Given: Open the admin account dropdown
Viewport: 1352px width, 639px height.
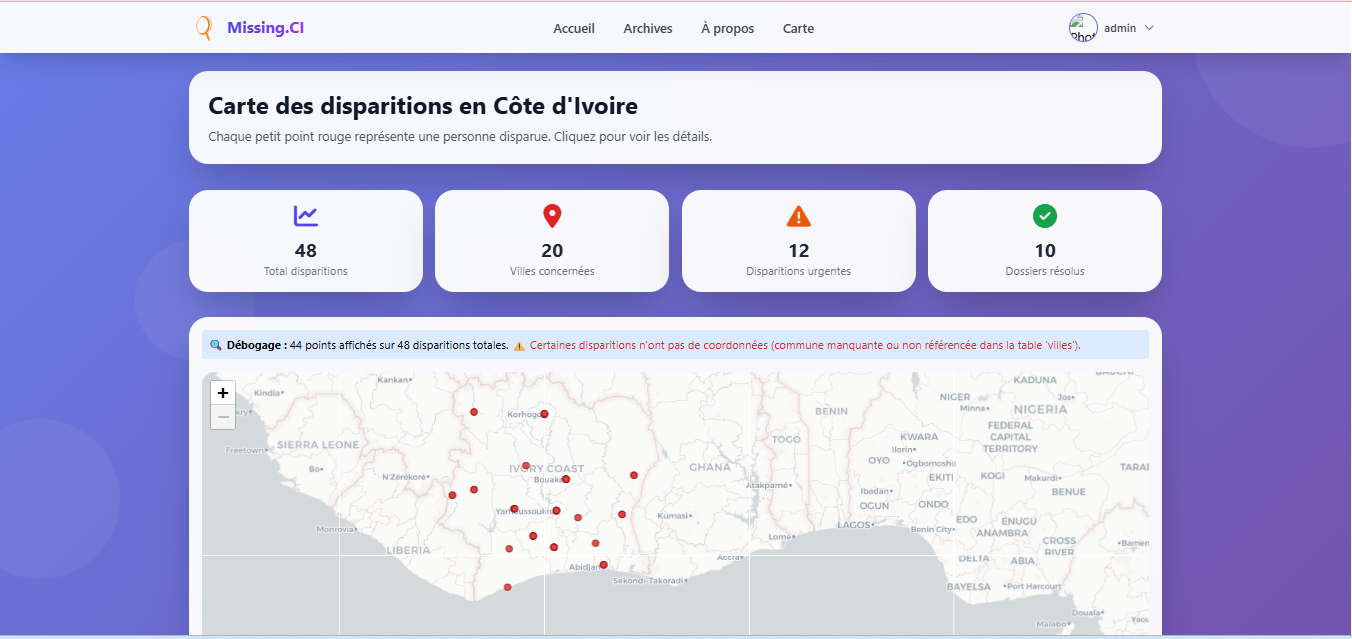Looking at the screenshot, I should pos(1149,28).
